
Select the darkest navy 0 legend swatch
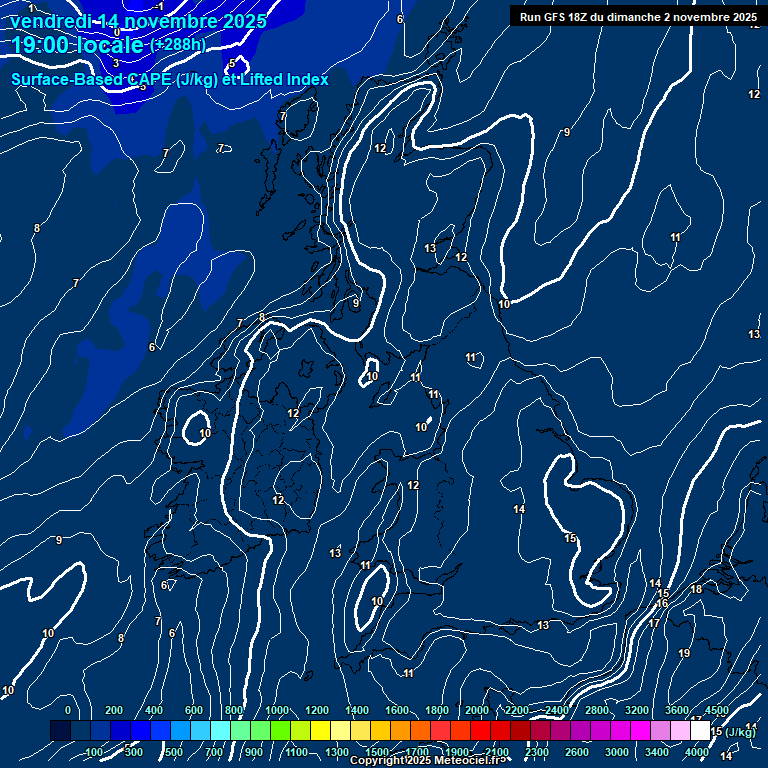60,732
